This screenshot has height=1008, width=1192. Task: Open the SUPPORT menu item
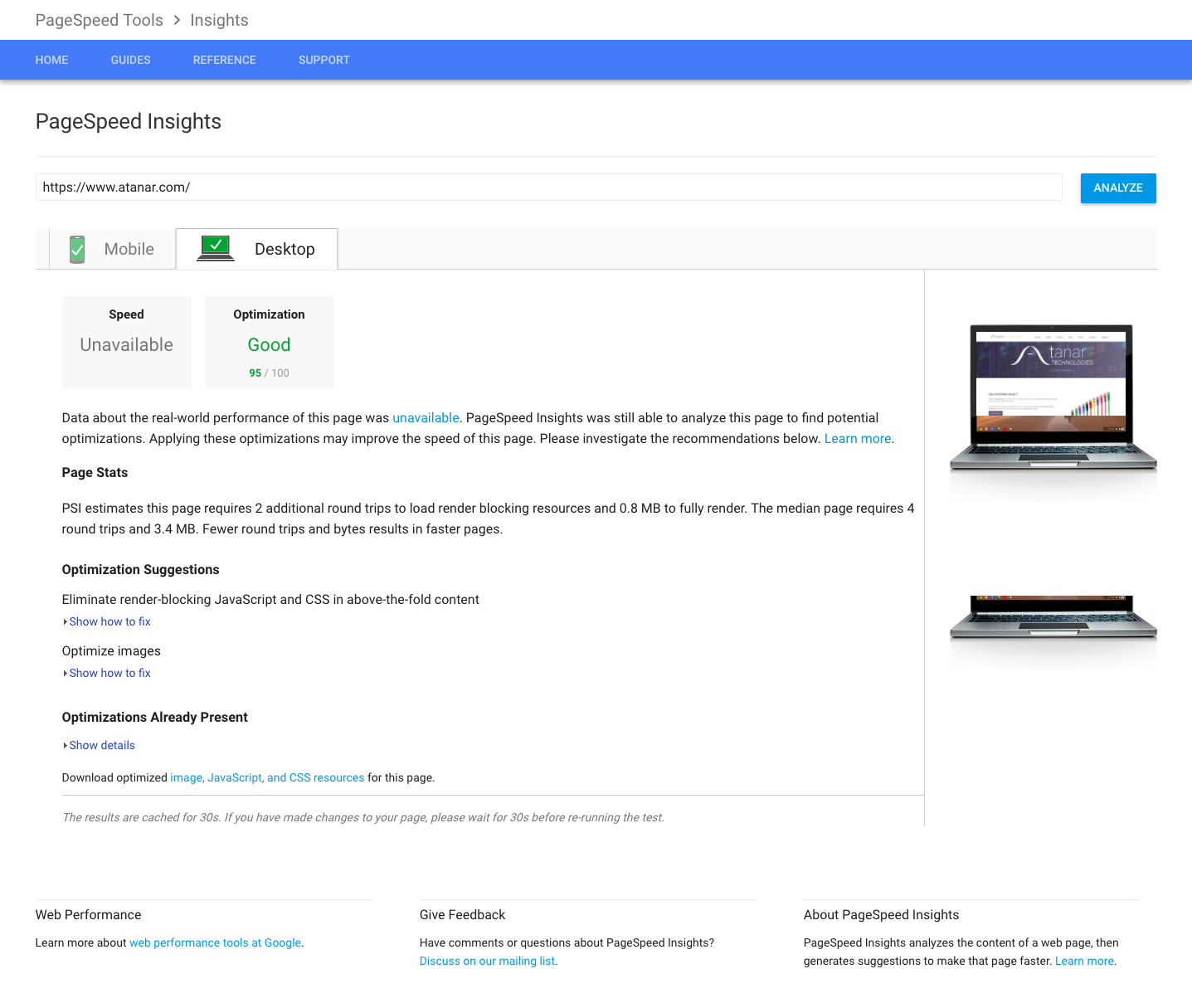pos(324,60)
